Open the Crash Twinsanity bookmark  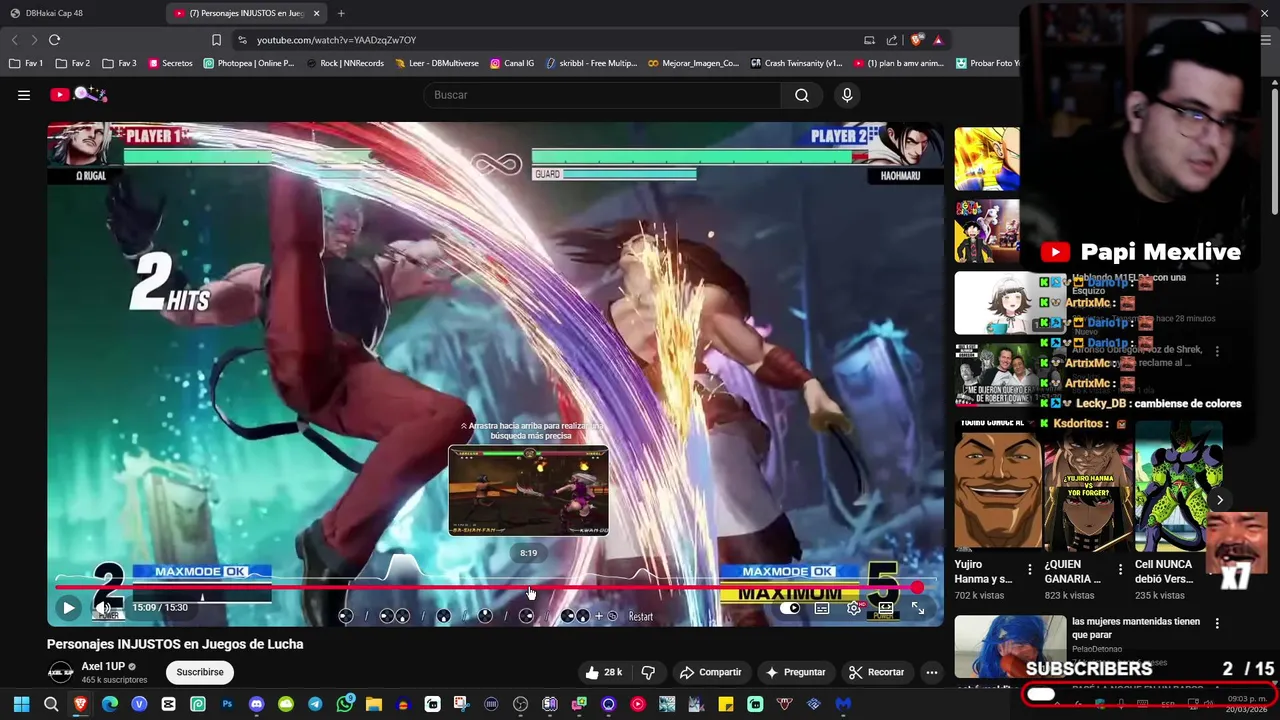[x=797, y=63]
